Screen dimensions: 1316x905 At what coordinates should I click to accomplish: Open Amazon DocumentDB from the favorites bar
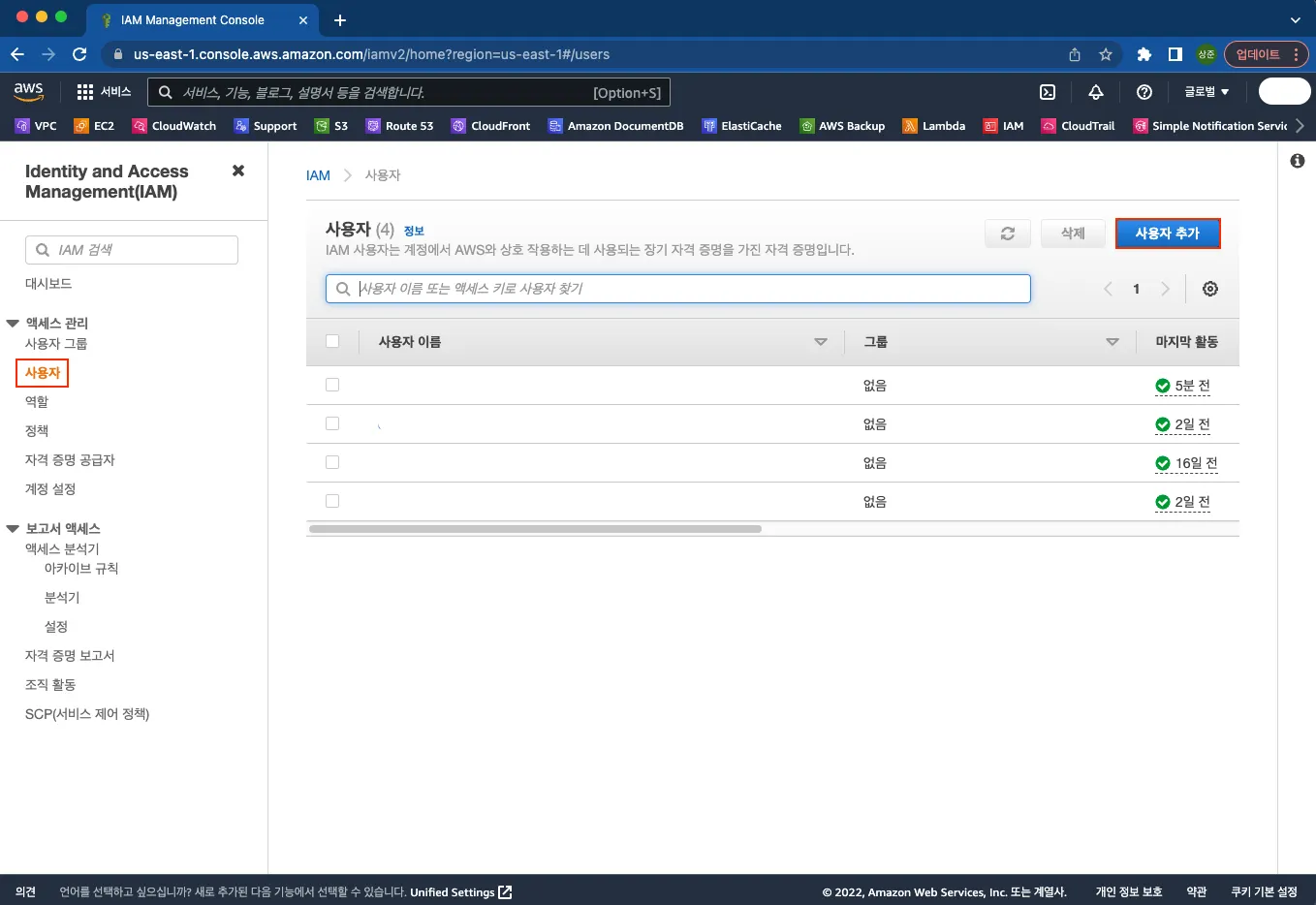pyautogui.click(x=616, y=126)
